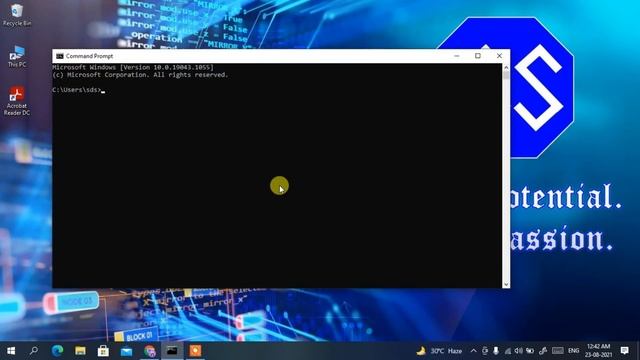Open Microsoft Store from taskbar
The width and height of the screenshot is (640, 360).
[x=103, y=351]
